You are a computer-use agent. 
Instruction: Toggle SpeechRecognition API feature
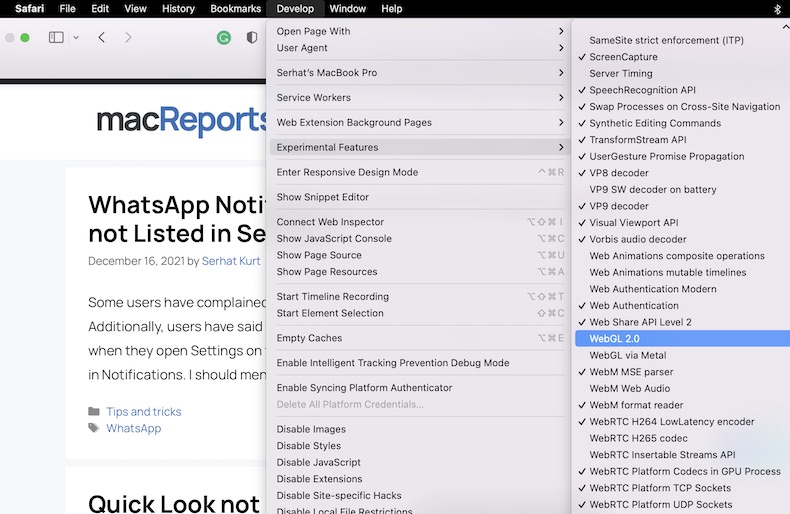[682, 90]
